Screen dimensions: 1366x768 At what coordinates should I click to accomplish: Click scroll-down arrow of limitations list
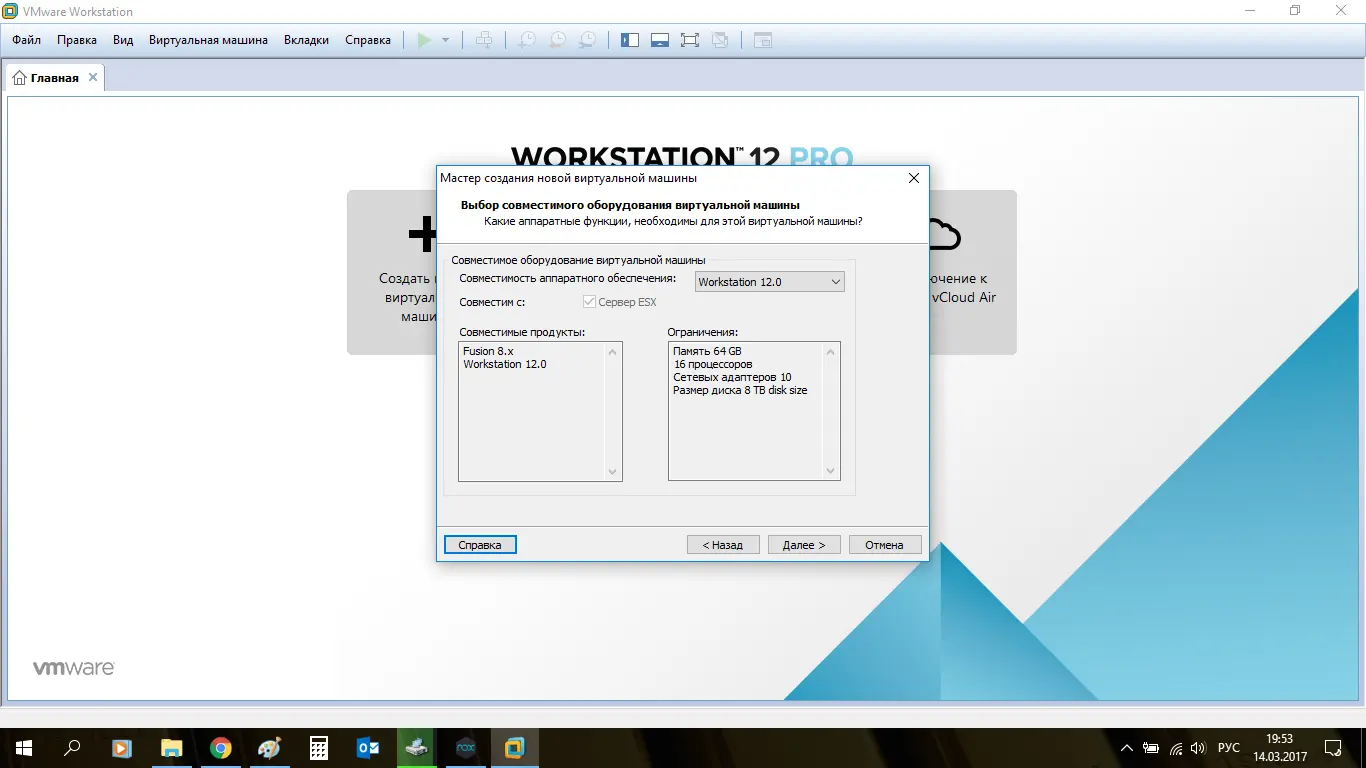click(830, 472)
